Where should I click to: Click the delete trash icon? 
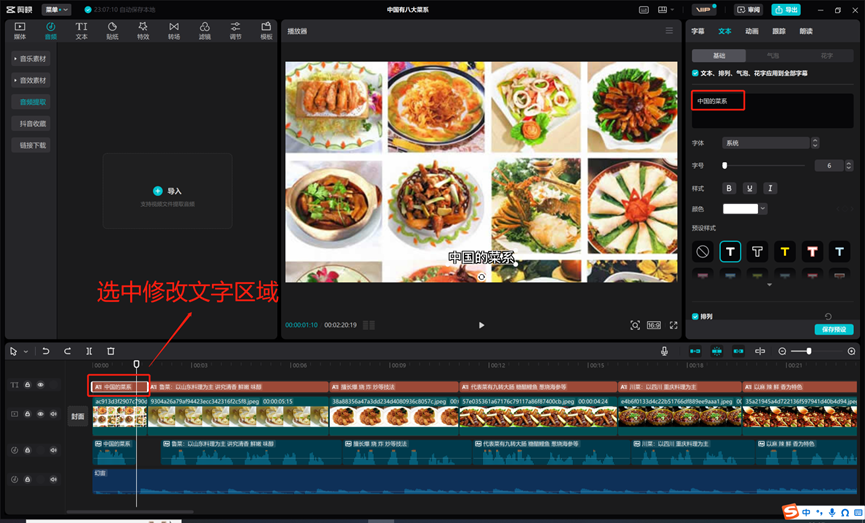[111, 351]
